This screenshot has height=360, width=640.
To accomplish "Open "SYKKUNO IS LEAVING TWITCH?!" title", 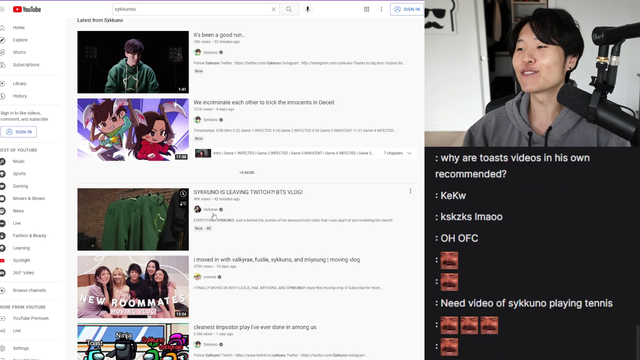I will click(x=248, y=192).
